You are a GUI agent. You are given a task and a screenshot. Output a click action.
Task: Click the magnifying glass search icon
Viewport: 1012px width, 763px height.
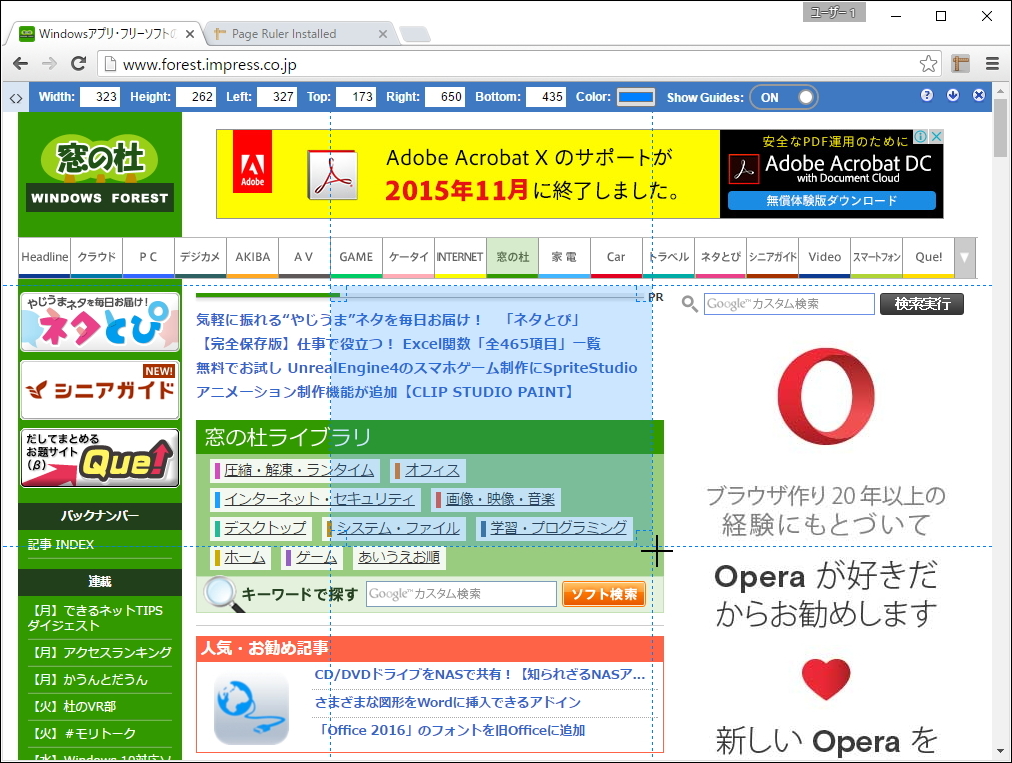690,304
